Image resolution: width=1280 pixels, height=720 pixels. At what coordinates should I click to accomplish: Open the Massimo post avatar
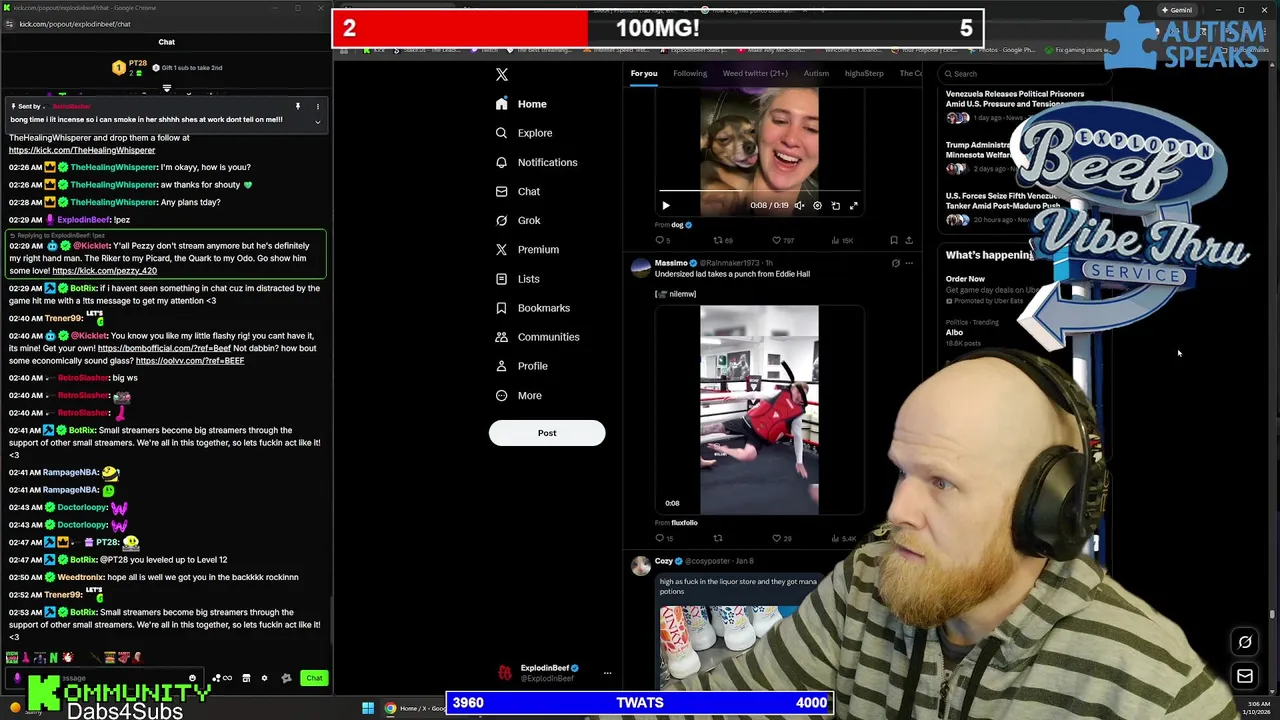click(x=640, y=267)
